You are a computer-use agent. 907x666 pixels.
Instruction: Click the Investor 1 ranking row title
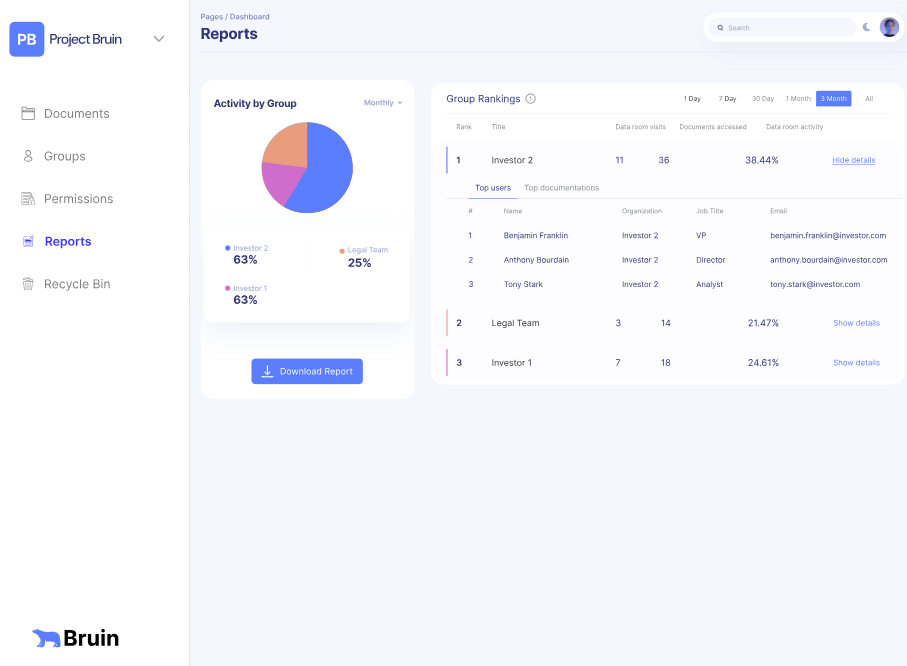click(x=511, y=363)
